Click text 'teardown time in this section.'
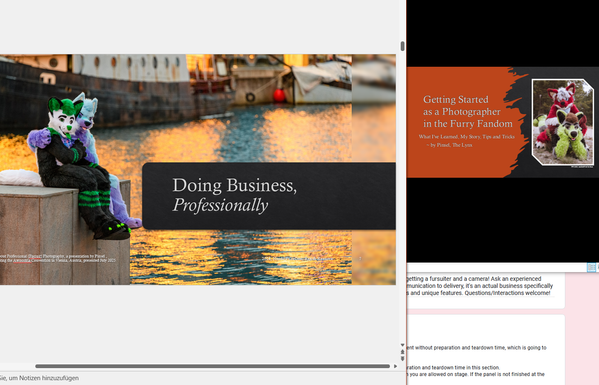The image size is (599, 385). point(466,367)
